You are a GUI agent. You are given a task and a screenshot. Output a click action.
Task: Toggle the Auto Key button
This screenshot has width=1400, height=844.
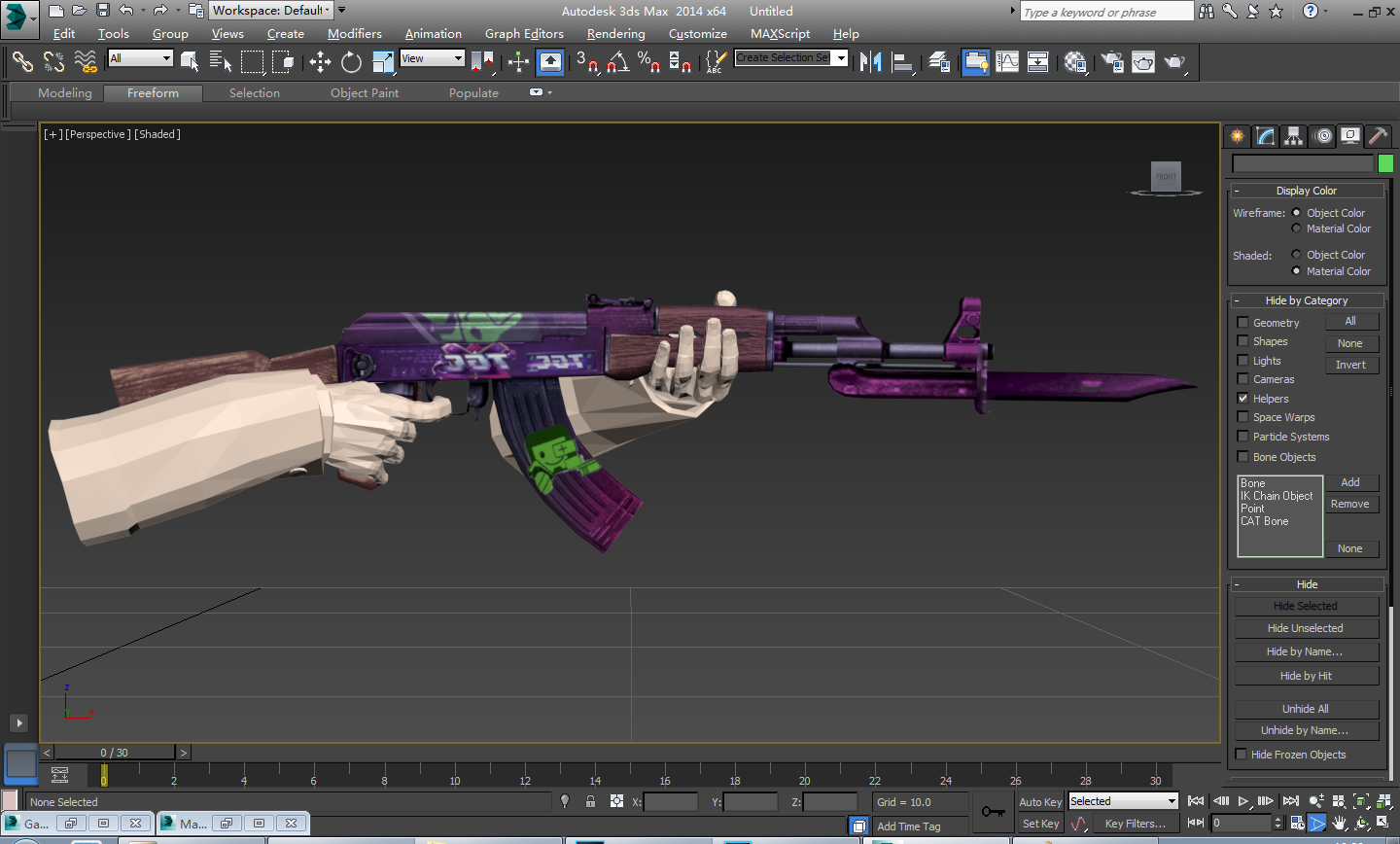click(1040, 802)
